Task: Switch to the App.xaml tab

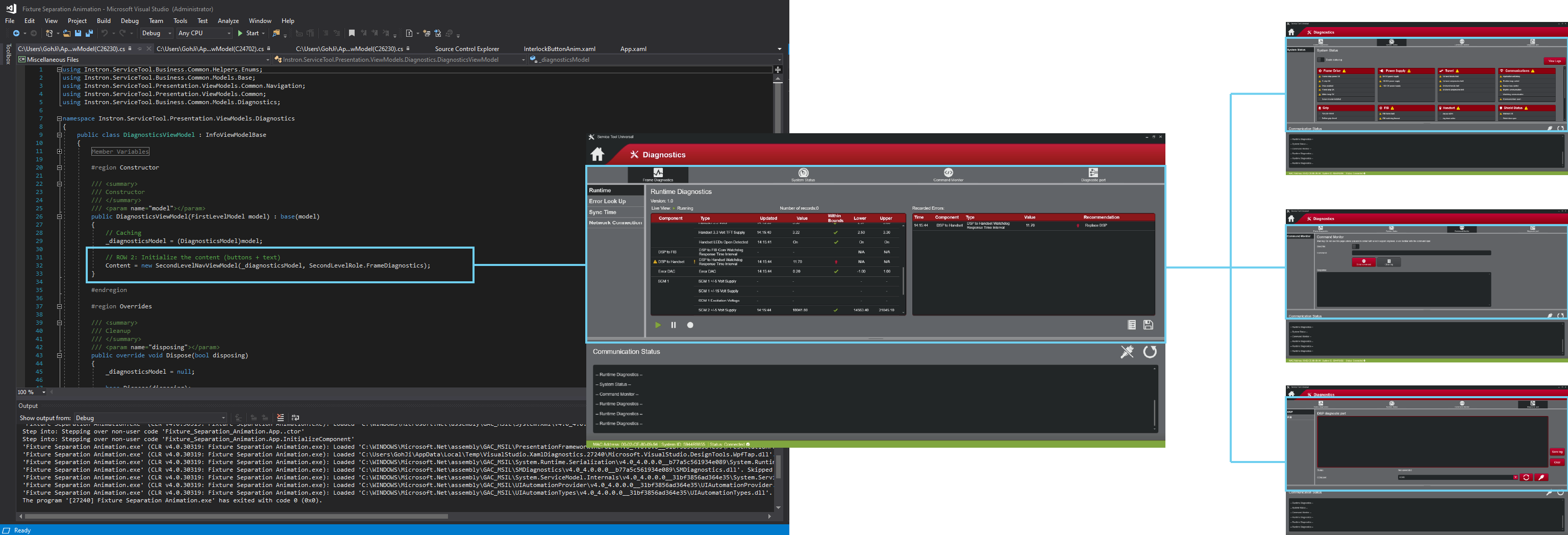Action: [633, 48]
